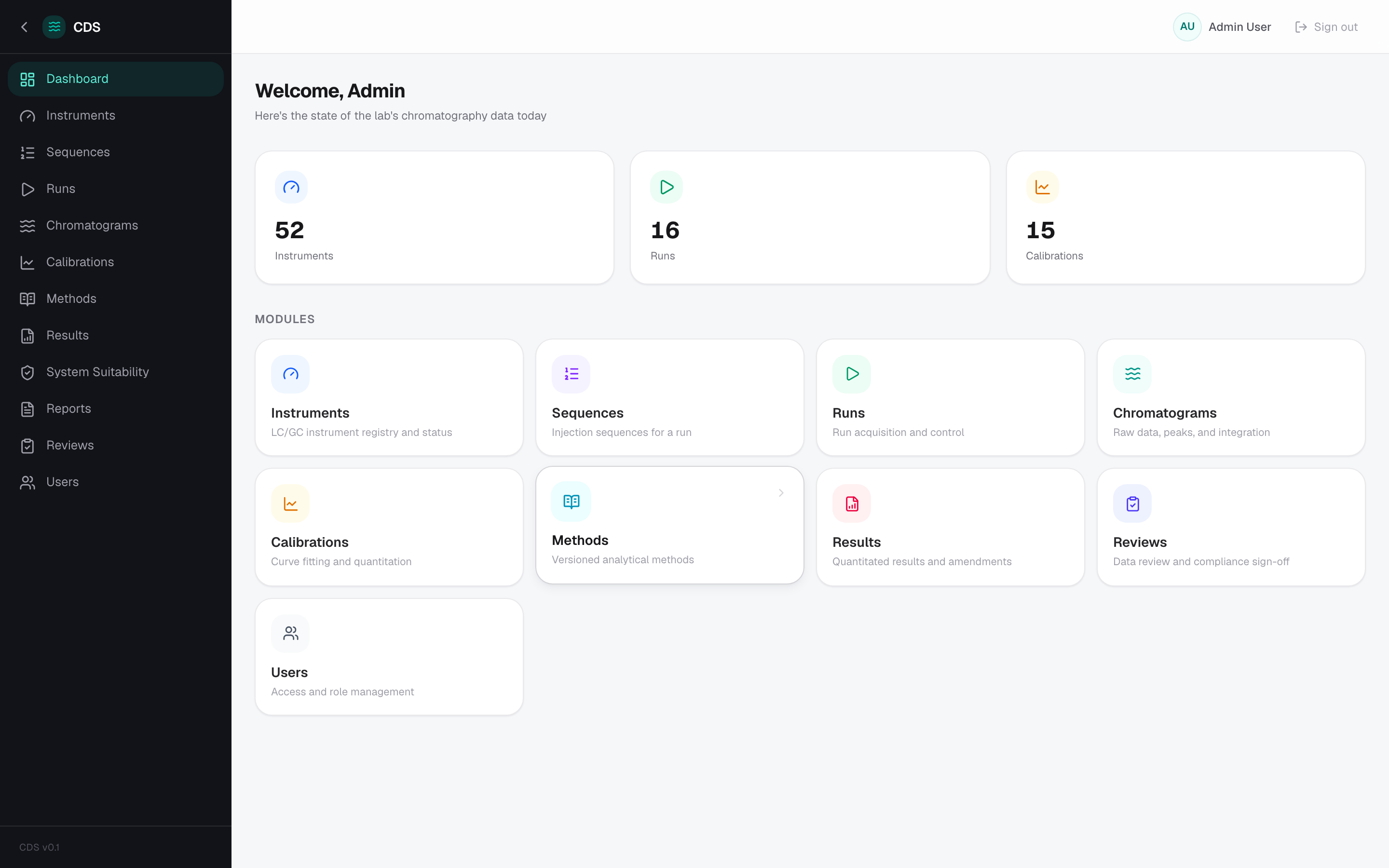Click the 52 instruments count
The height and width of the screenshot is (868, 1389).
pyautogui.click(x=289, y=231)
